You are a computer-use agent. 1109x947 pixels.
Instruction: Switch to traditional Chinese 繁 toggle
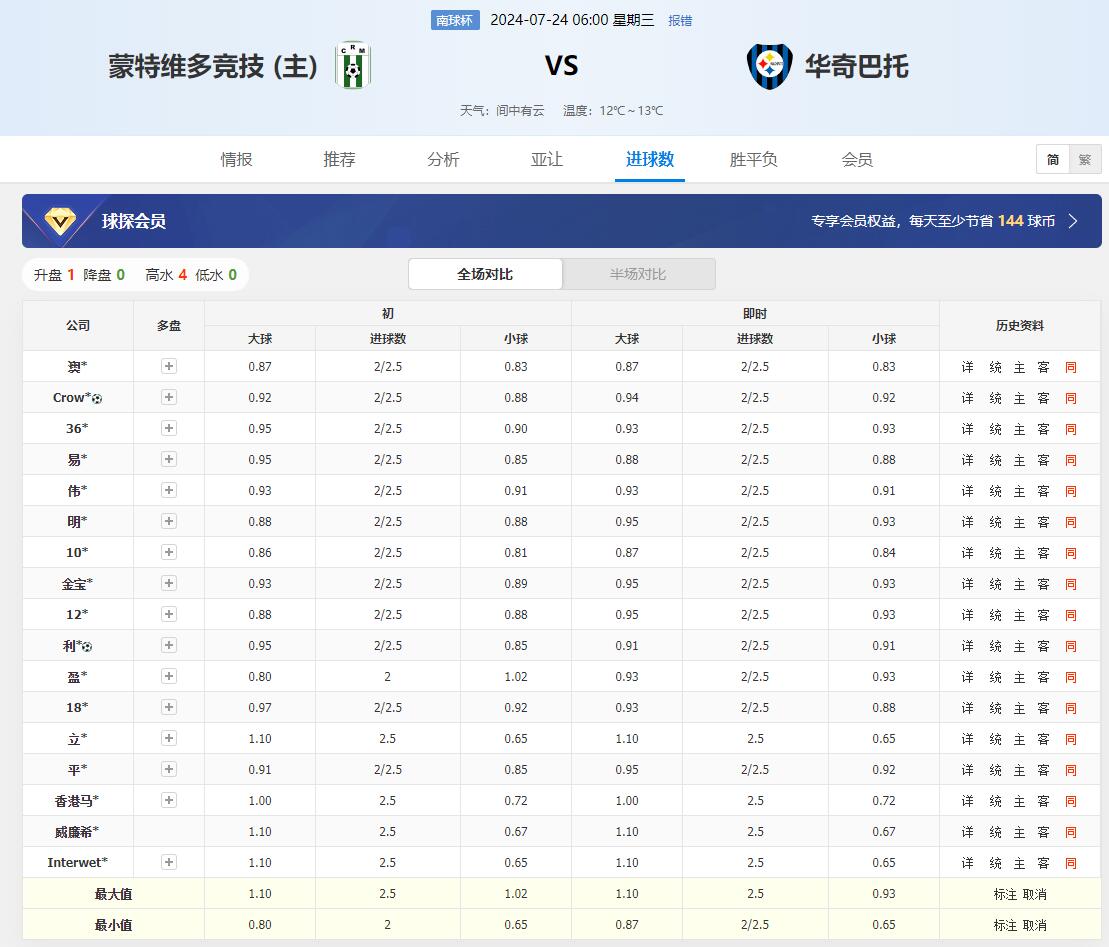coord(1084,160)
